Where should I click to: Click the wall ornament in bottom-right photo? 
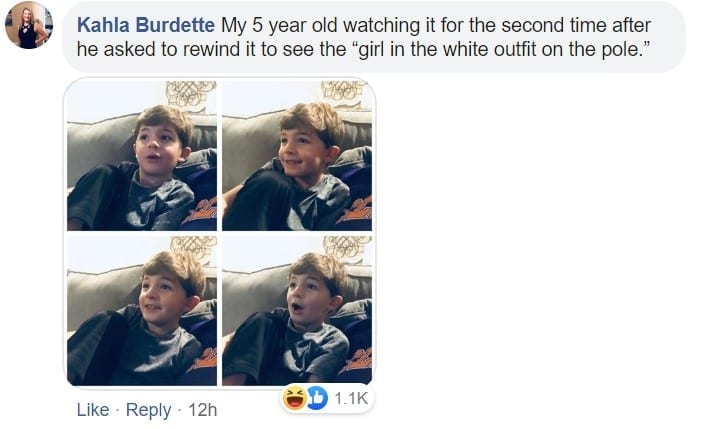346,248
